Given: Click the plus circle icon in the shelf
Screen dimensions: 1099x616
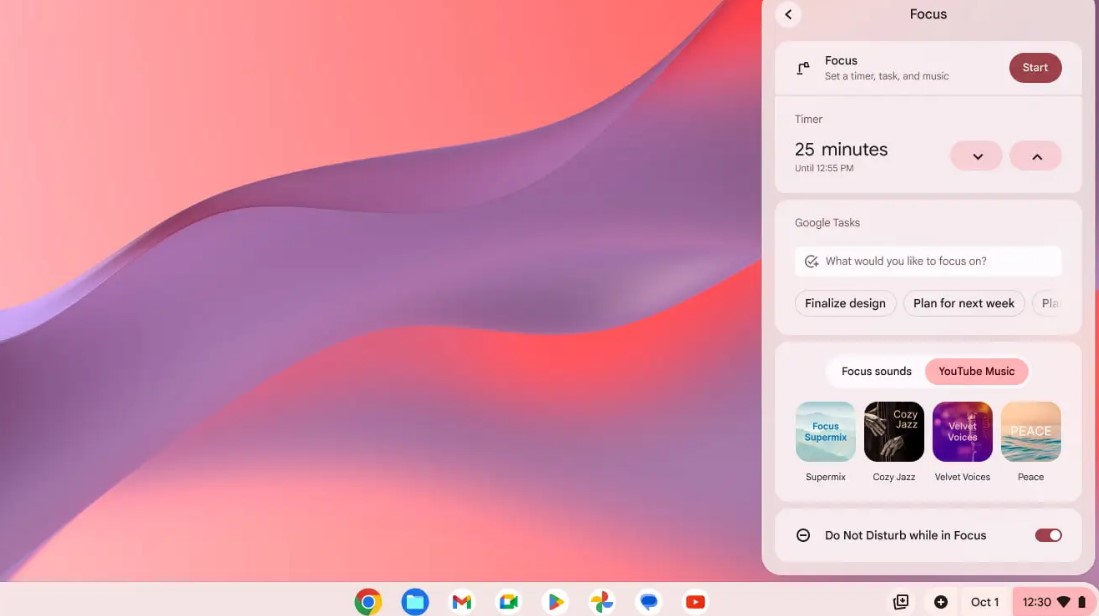Looking at the screenshot, I should (x=941, y=602).
